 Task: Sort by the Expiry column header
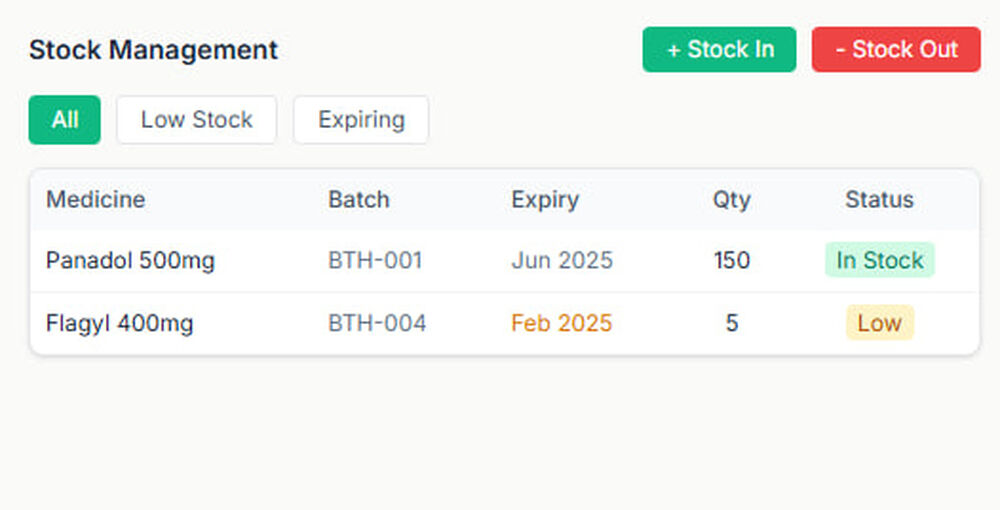545,199
